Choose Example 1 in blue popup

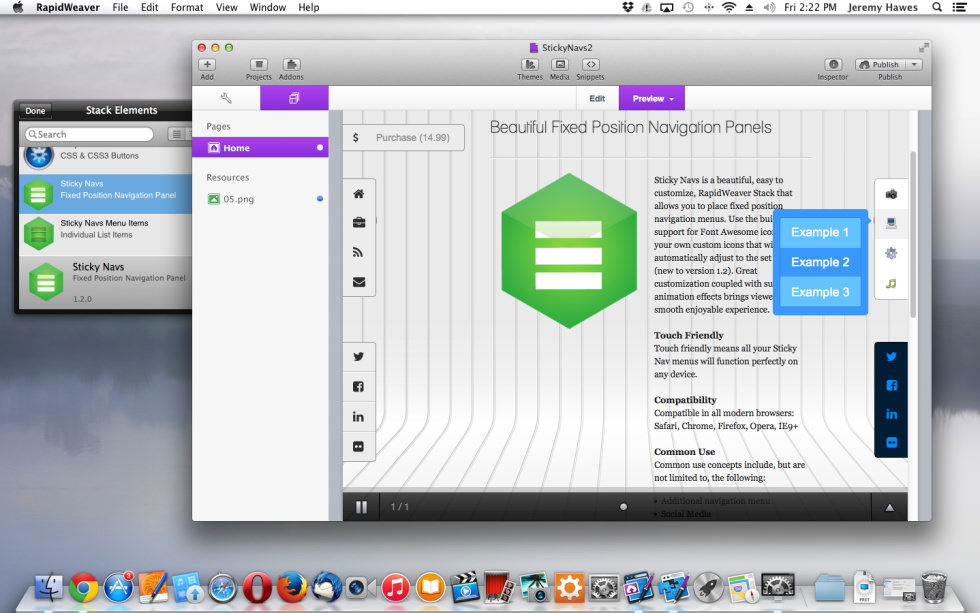[x=820, y=232]
